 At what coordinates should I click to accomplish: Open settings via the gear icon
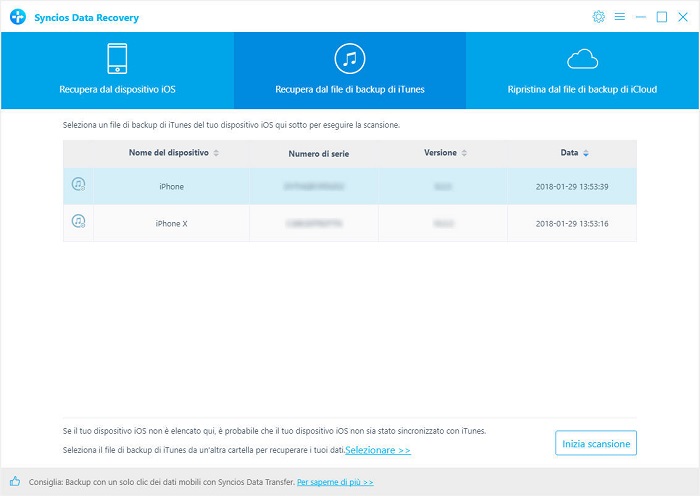tap(598, 17)
